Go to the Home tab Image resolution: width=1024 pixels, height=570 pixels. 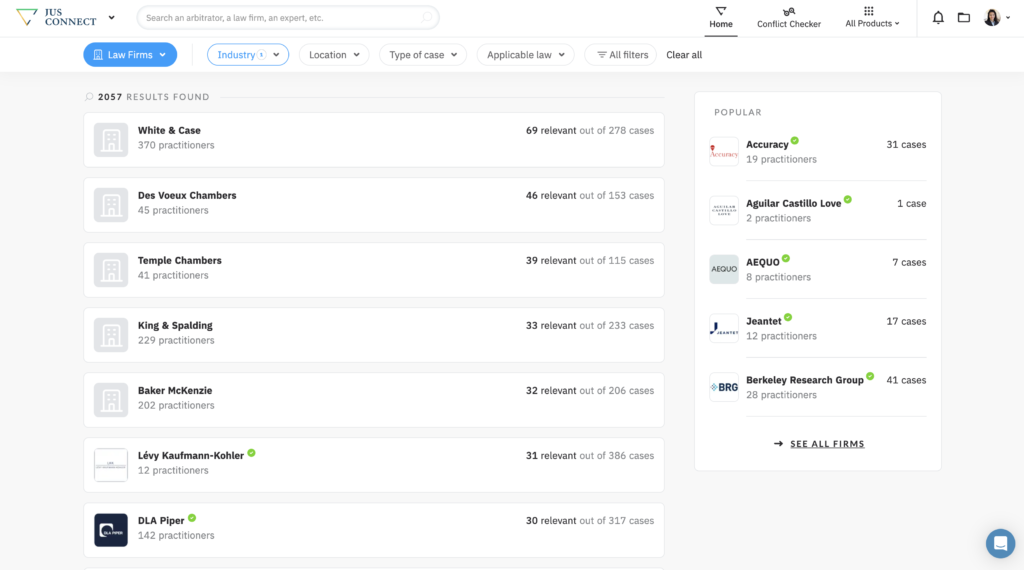pos(721,18)
